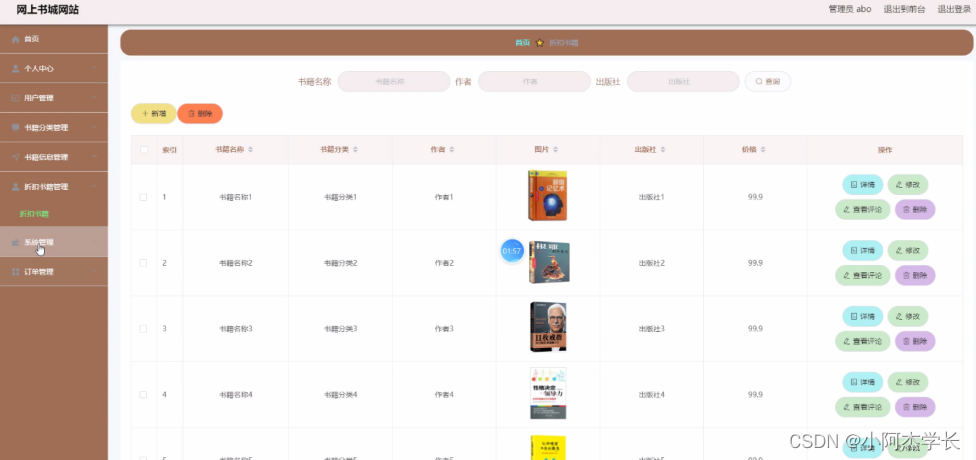Focus the 书籍名称 search input field

[x=394, y=82]
